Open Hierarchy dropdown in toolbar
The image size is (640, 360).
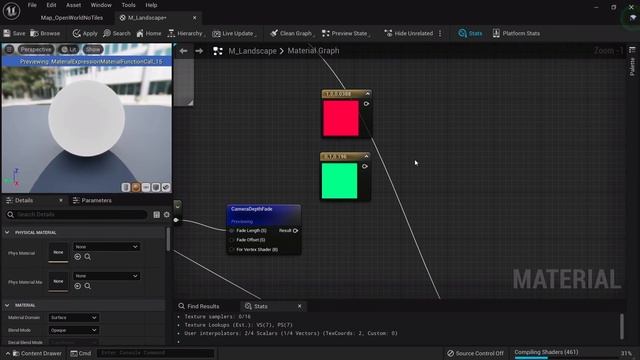(x=186, y=33)
